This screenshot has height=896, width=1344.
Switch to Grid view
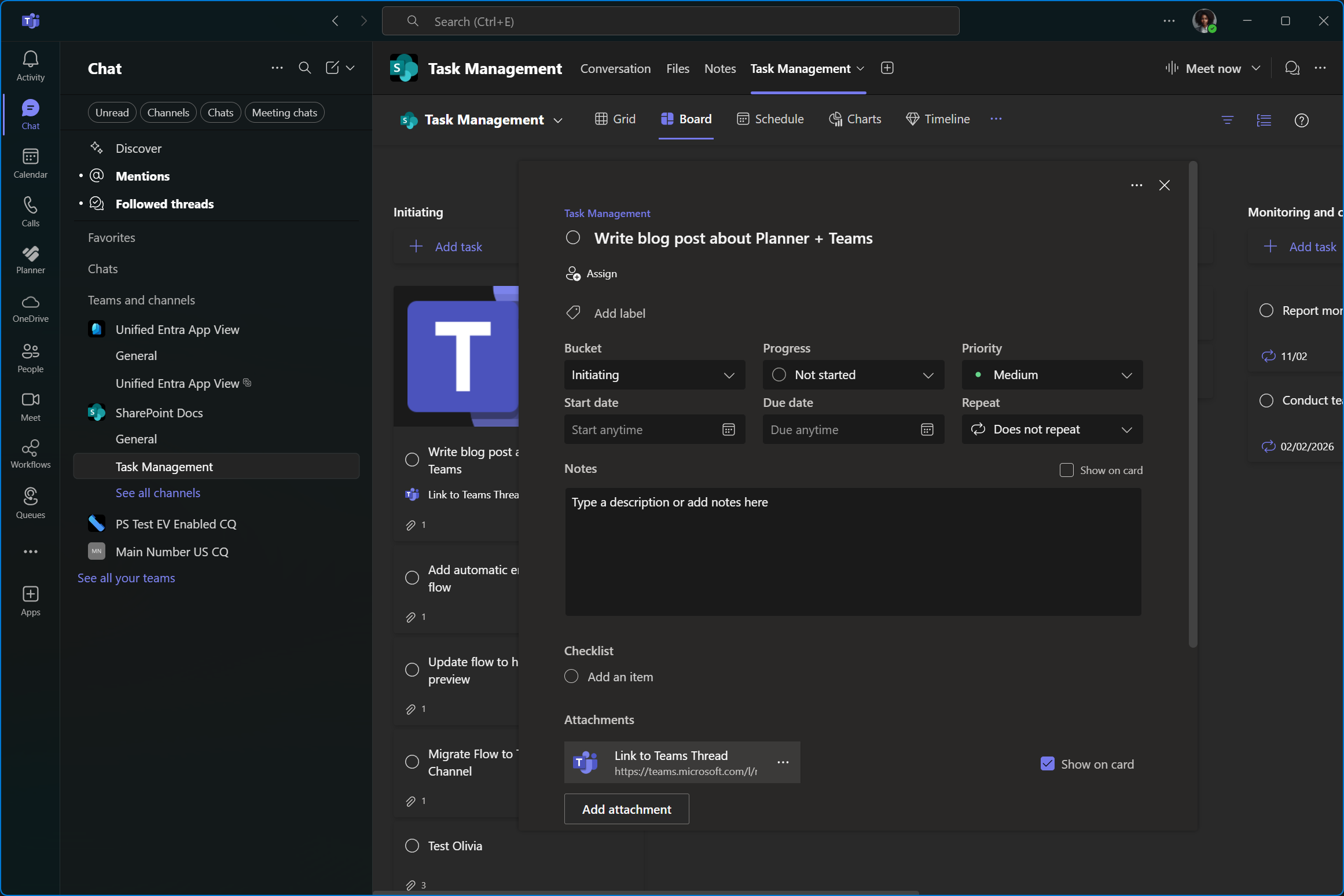point(615,119)
